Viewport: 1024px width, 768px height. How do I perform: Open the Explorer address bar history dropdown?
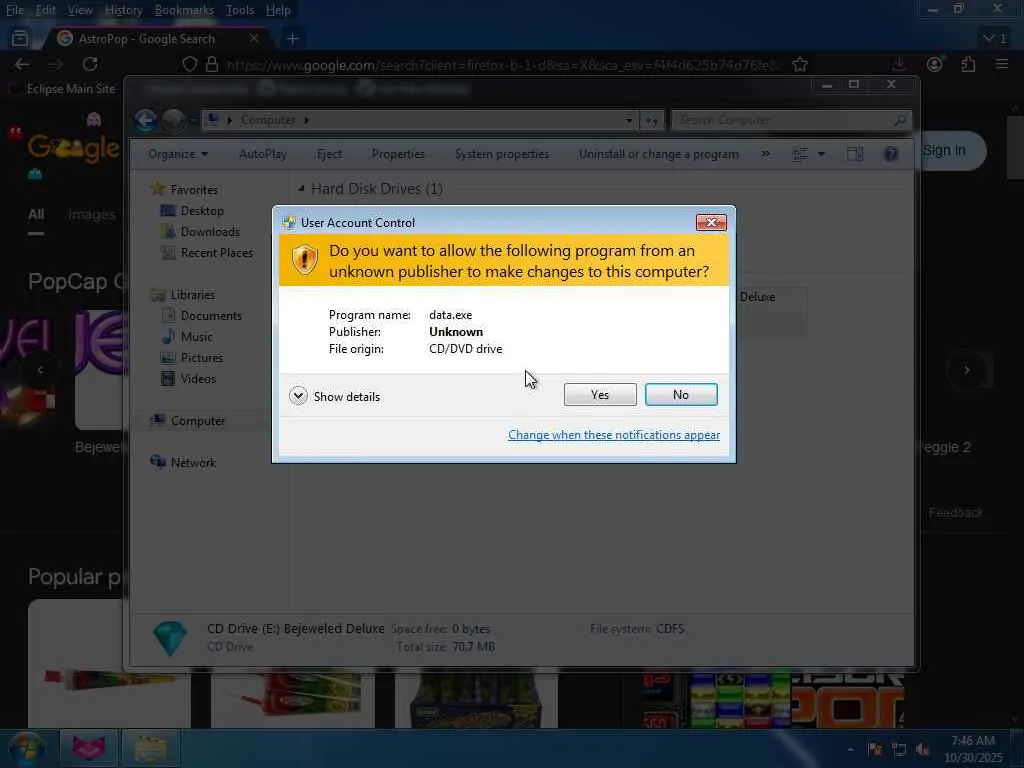click(x=628, y=120)
